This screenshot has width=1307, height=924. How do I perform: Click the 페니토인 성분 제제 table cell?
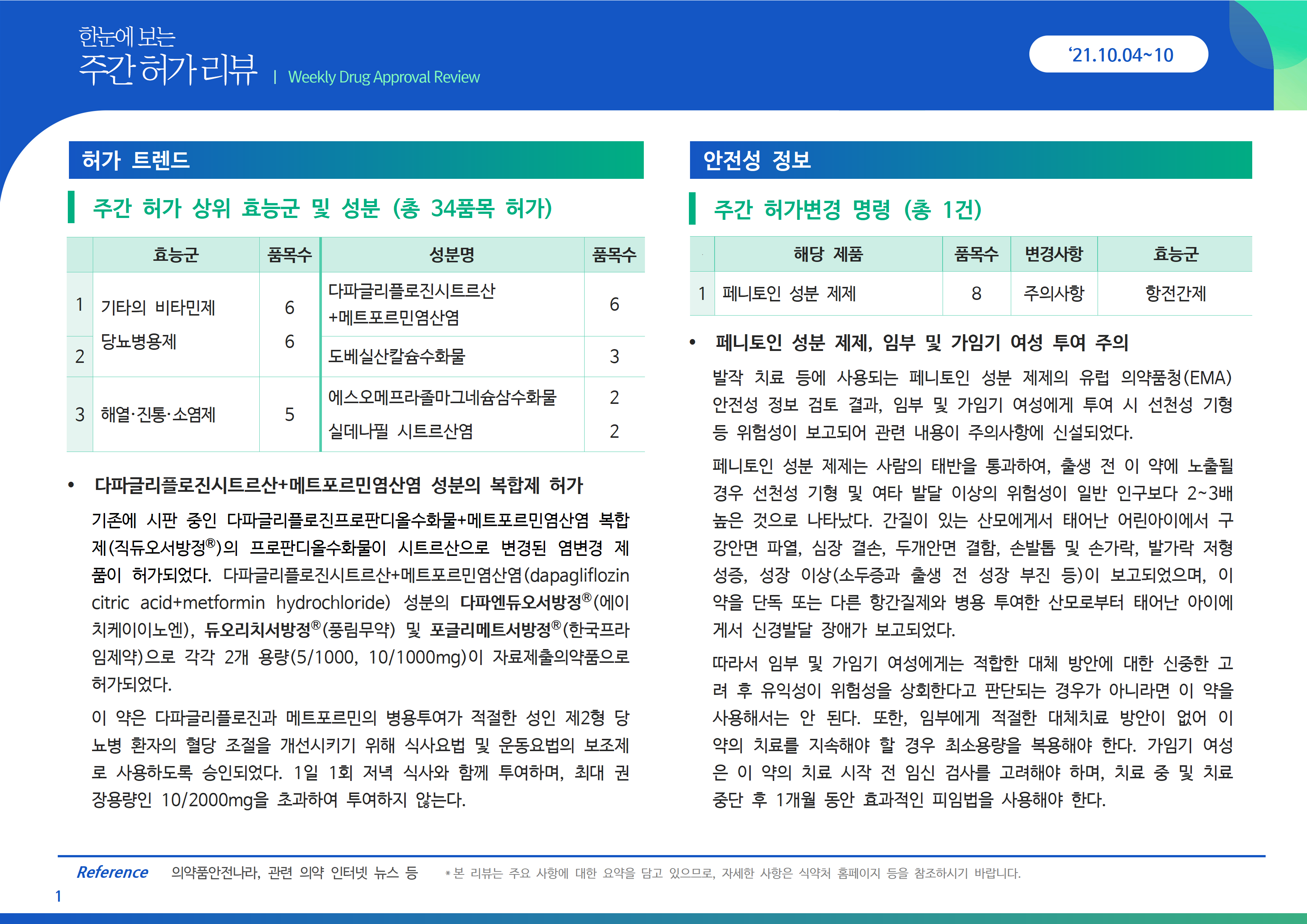(789, 293)
